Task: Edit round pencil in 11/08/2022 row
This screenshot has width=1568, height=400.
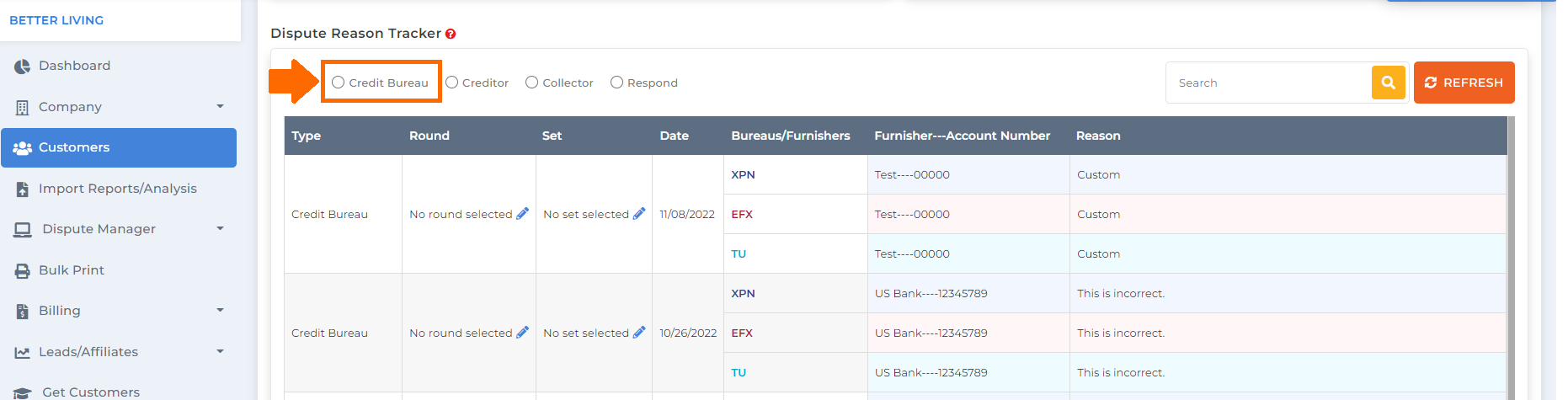Action: 522,214
